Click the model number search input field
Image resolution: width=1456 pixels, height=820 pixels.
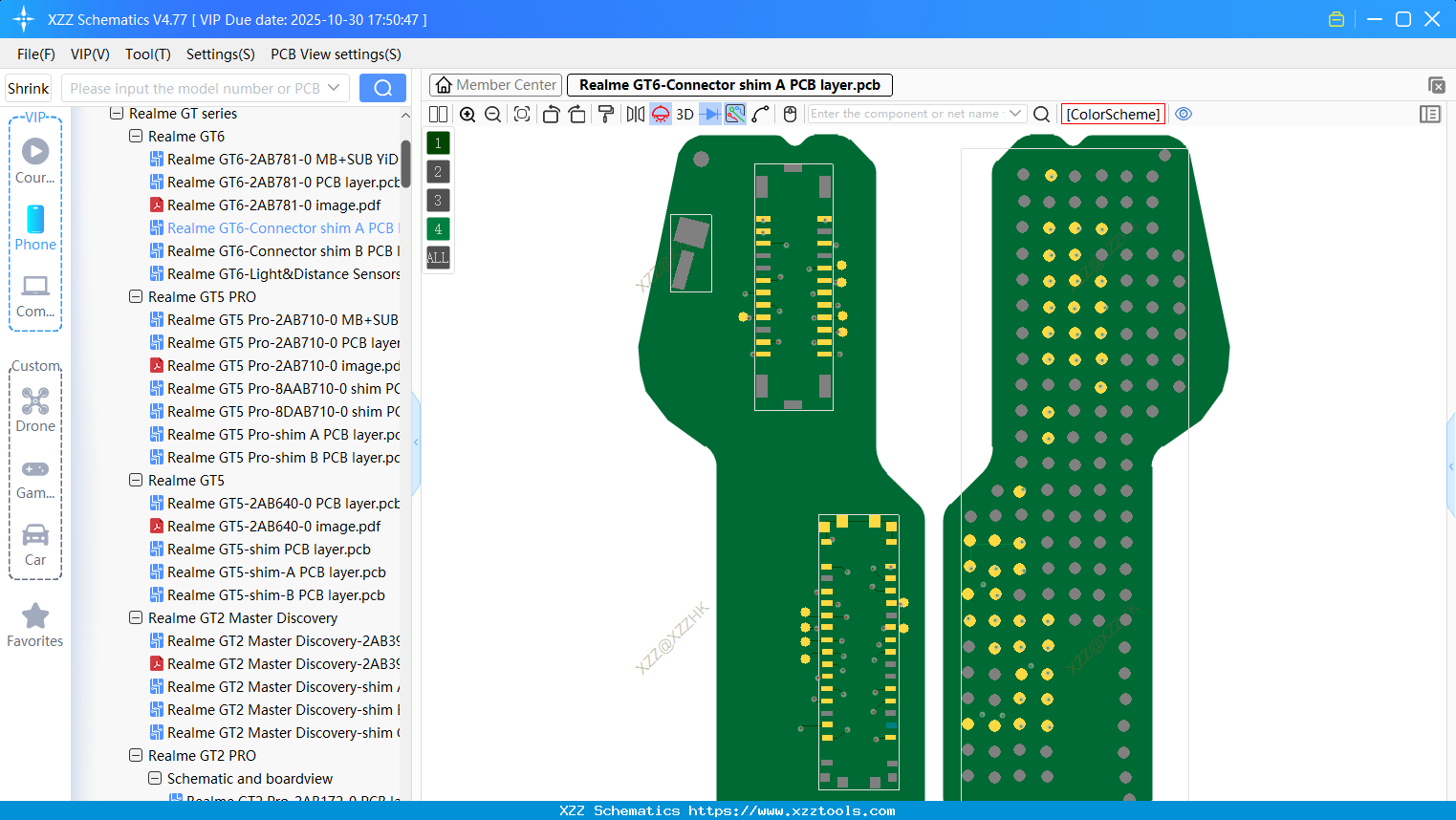pyautogui.click(x=195, y=89)
